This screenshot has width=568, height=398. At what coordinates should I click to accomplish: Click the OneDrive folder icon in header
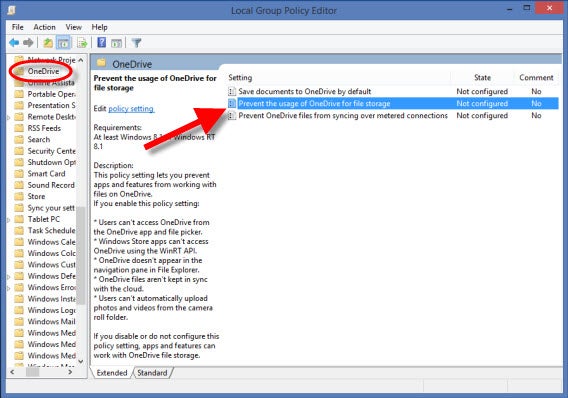(x=101, y=63)
